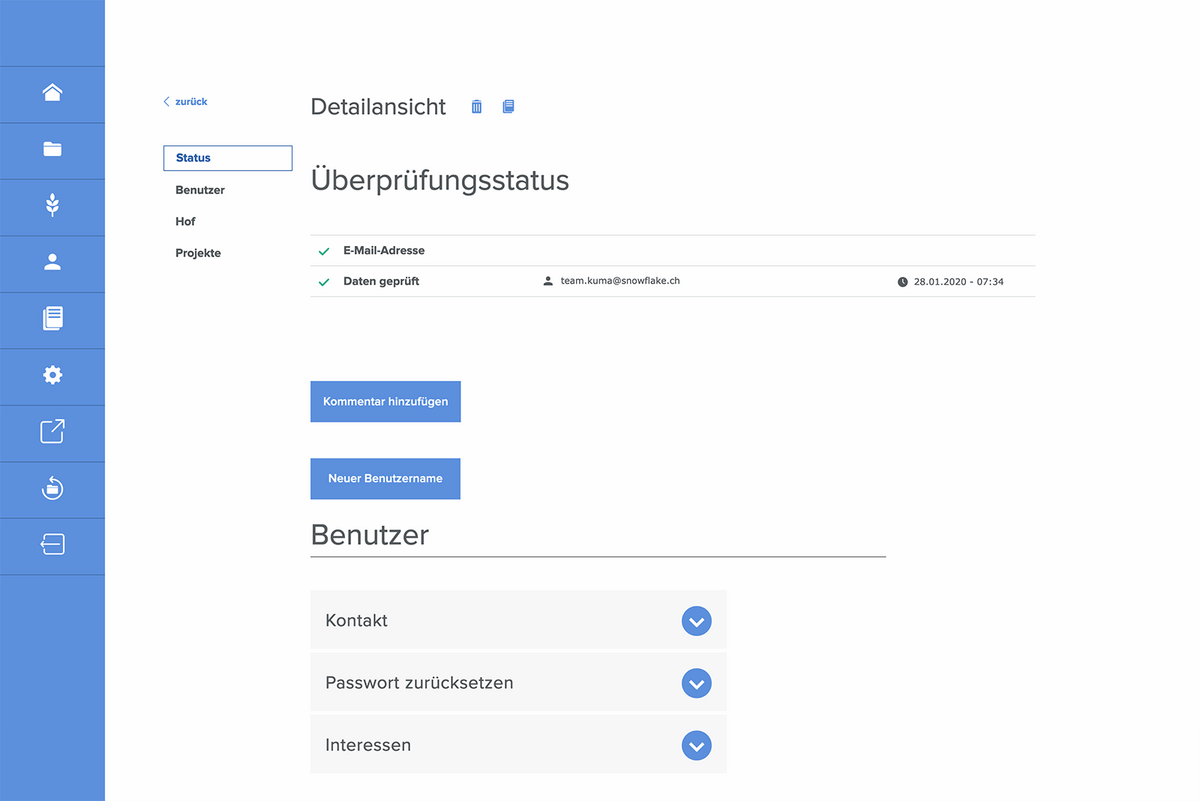
Task: Open the user profile icon in sidebar
Action: point(52,262)
